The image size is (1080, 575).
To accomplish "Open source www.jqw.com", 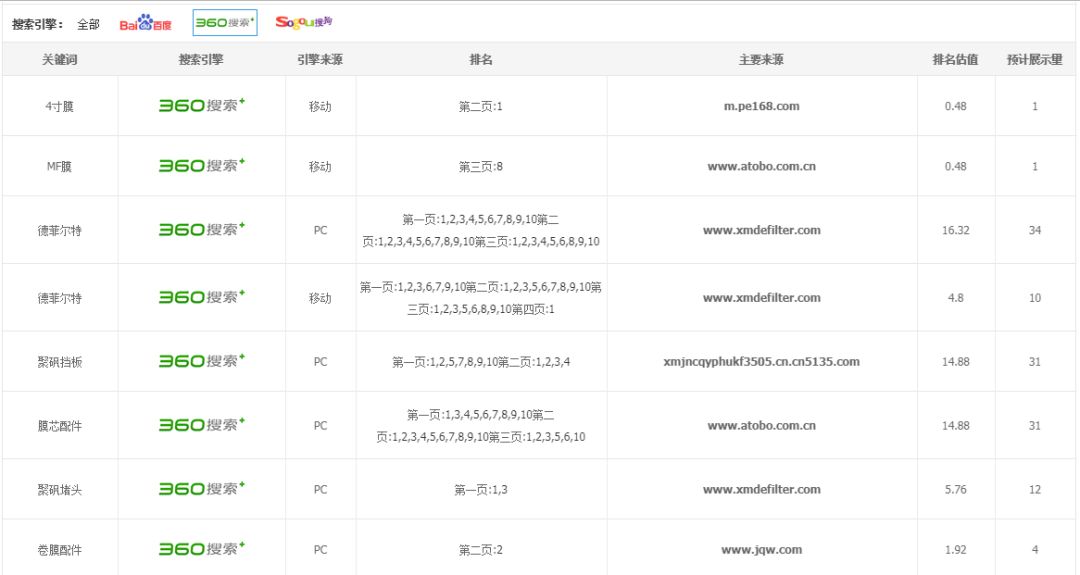I will (761, 550).
